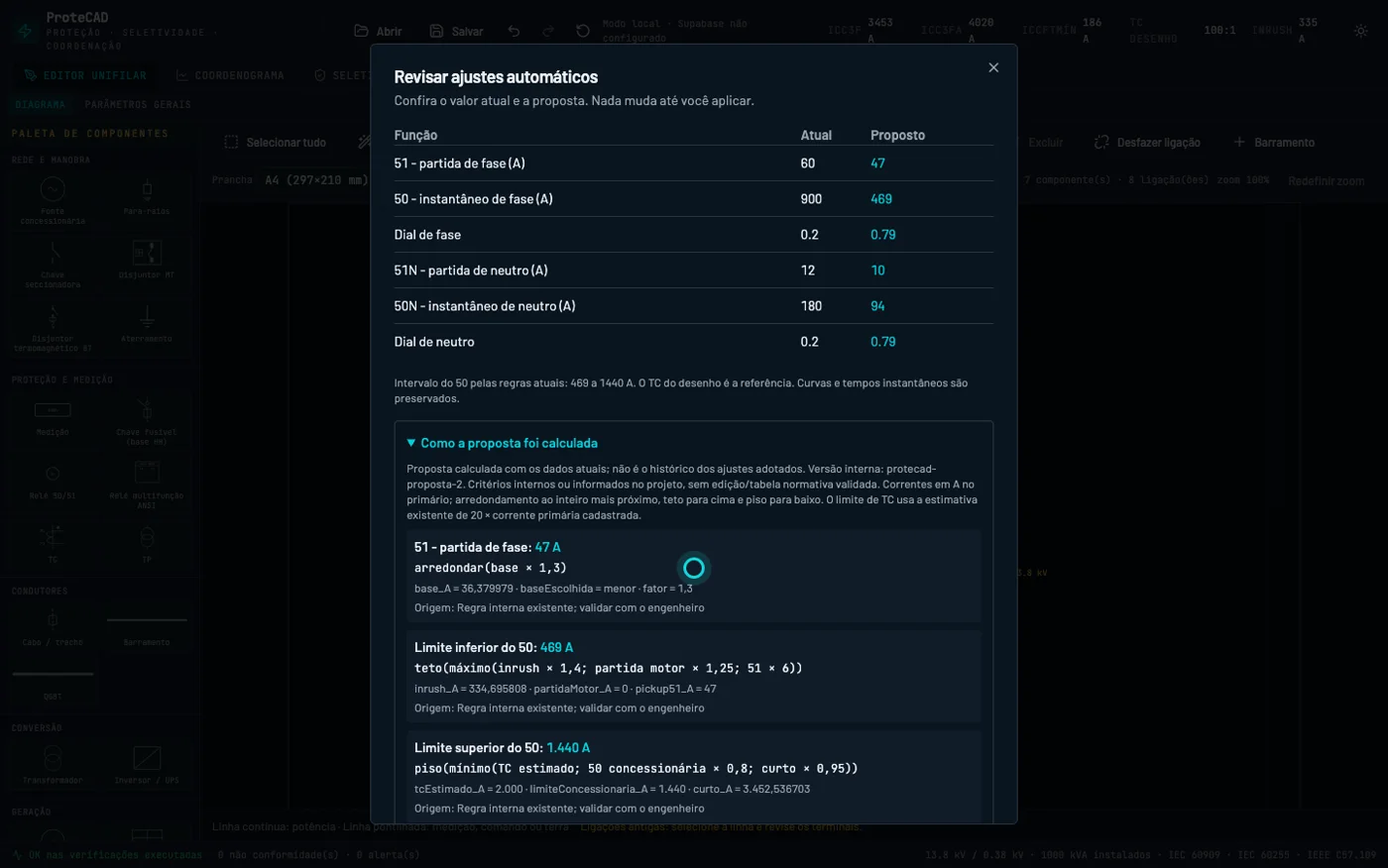Screen dimensions: 1388x868
Task: Click the 'OK nas verificações executadas' status
Action: (x=108, y=854)
